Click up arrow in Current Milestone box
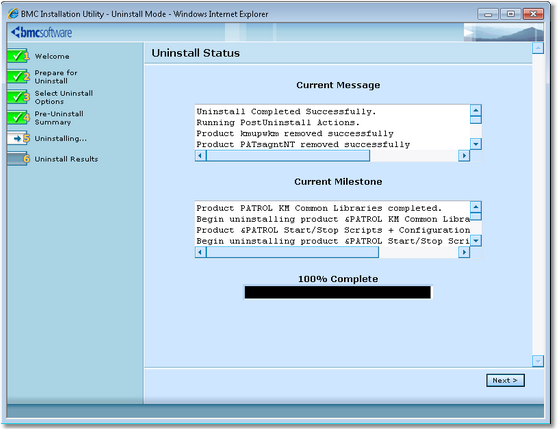 pyautogui.click(x=476, y=207)
